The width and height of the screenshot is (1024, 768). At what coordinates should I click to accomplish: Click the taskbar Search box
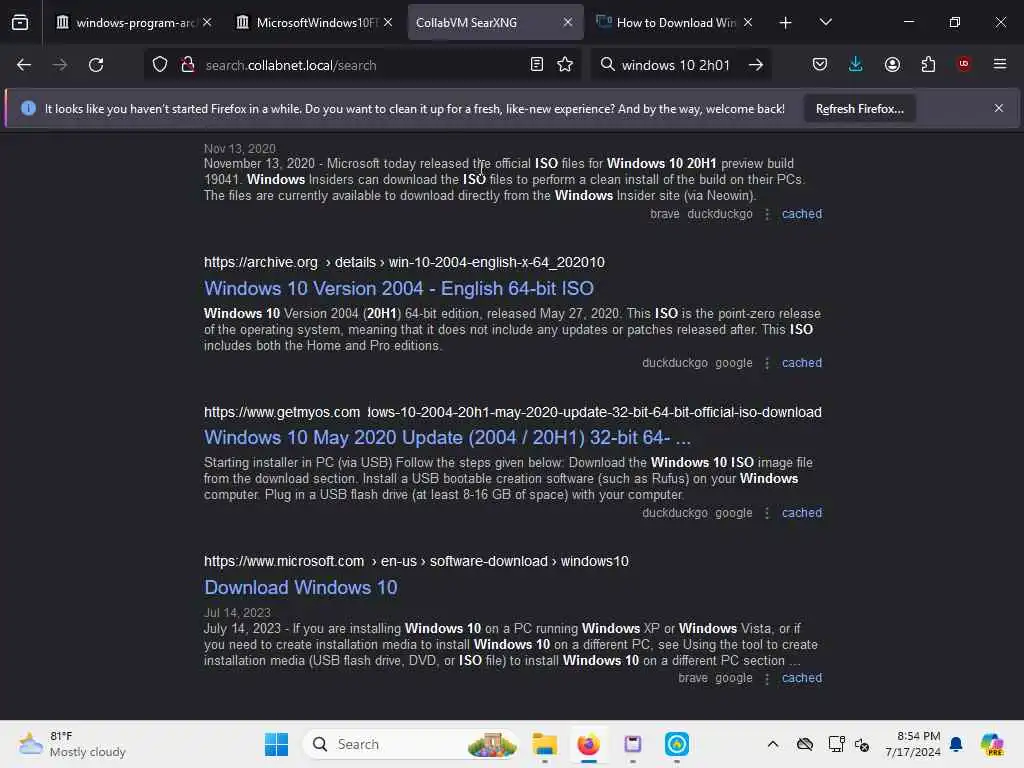point(411,744)
